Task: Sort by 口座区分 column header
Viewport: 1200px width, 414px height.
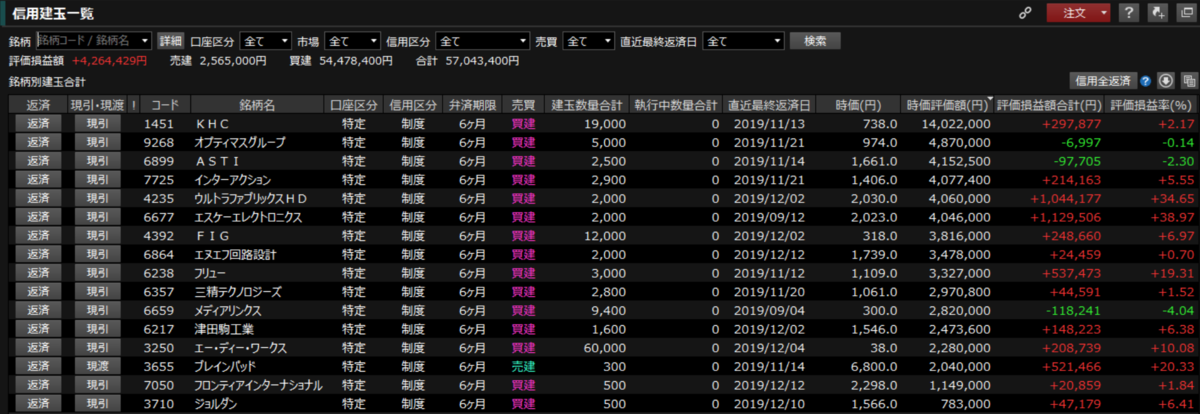Action: click(353, 105)
